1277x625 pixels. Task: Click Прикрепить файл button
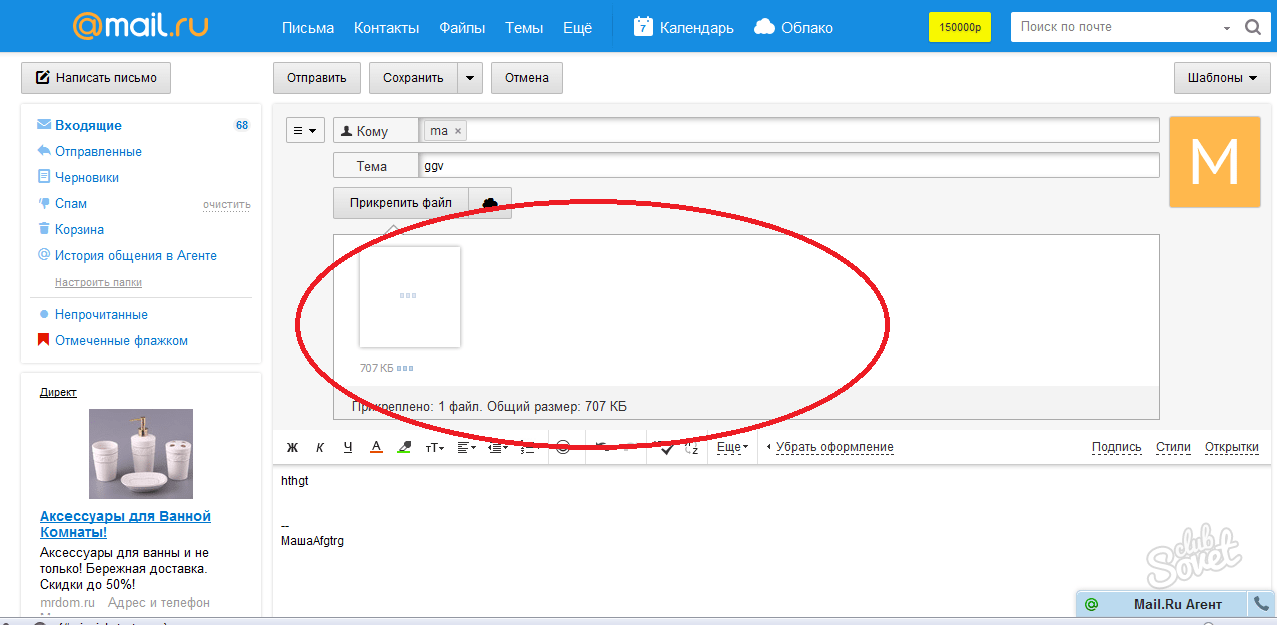coord(401,203)
